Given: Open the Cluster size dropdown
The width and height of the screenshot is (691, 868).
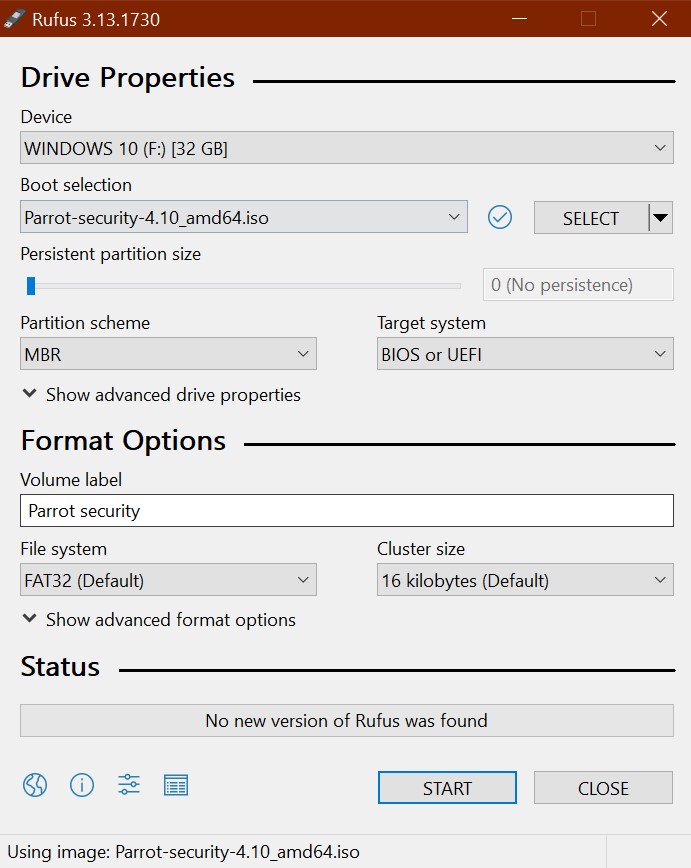Looking at the screenshot, I should 525,580.
